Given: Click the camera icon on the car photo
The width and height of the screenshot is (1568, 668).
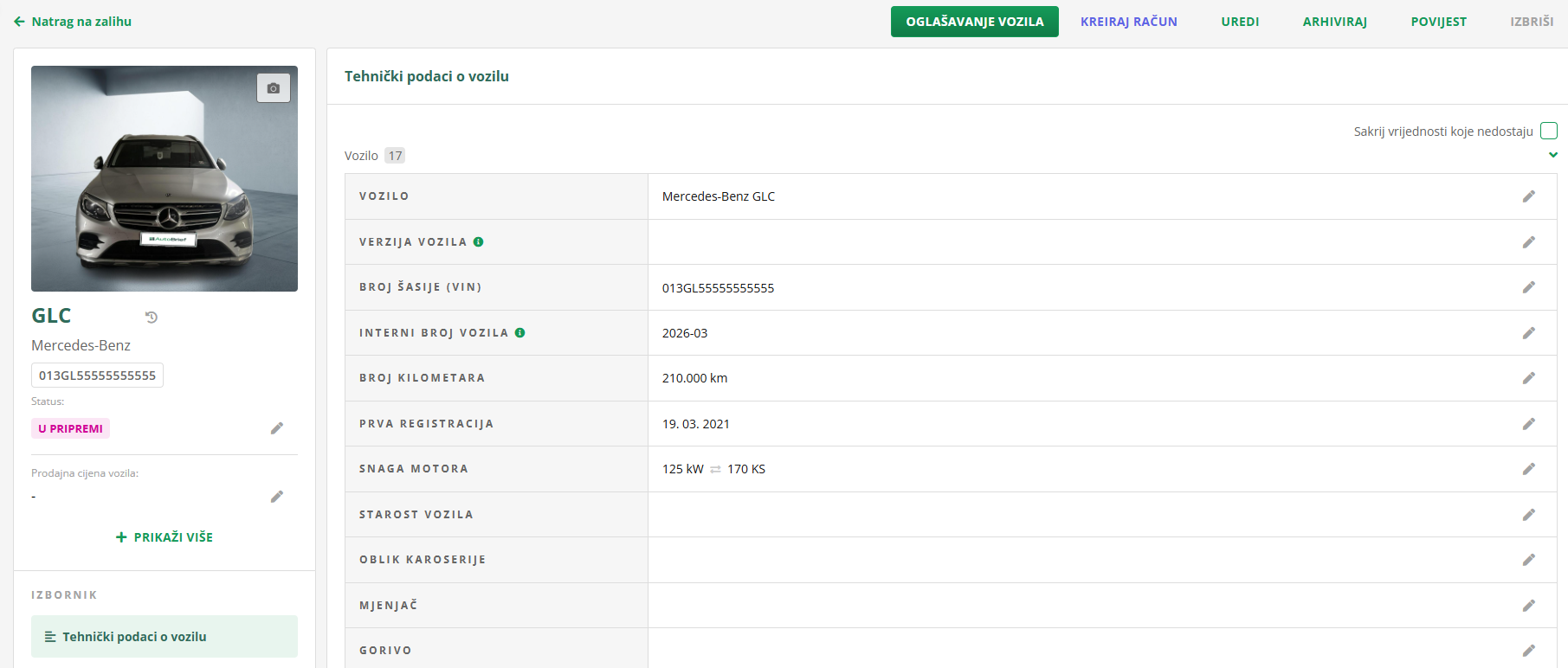Looking at the screenshot, I should pos(274,88).
